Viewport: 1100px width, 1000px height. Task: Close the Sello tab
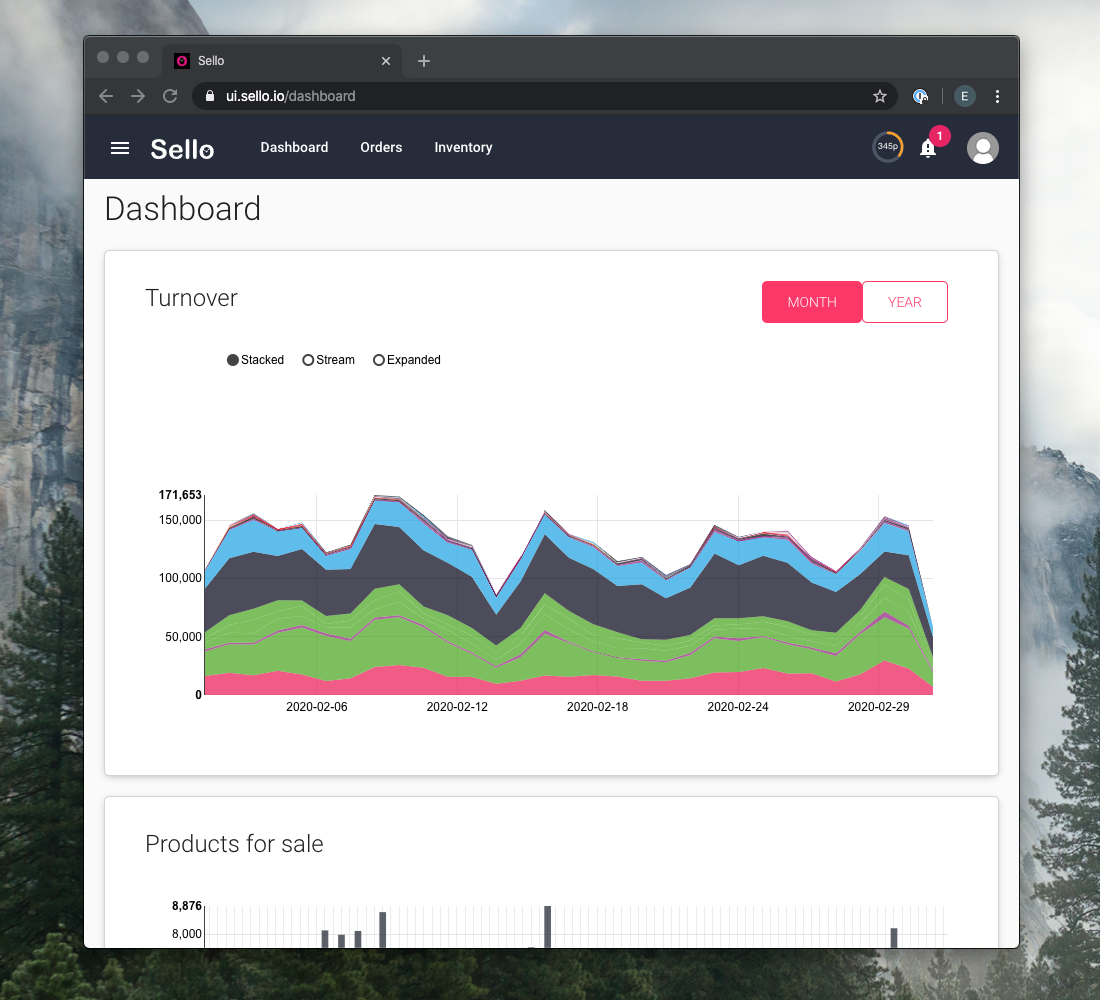tap(386, 61)
